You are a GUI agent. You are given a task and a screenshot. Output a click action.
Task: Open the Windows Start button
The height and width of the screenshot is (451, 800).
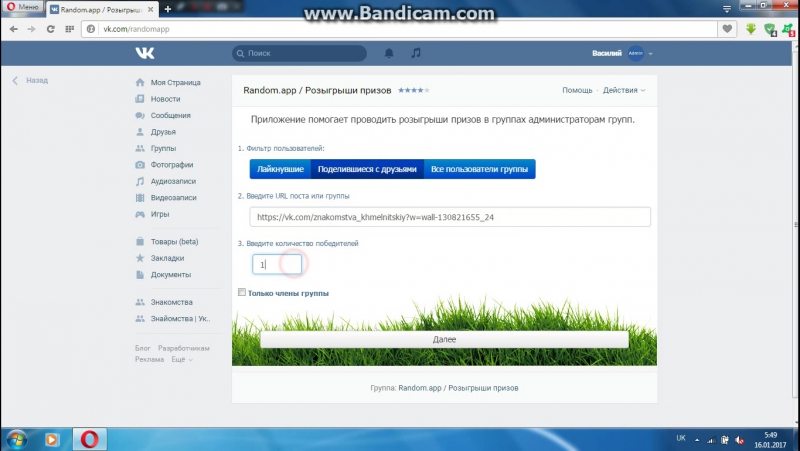[x=16, y=439]
